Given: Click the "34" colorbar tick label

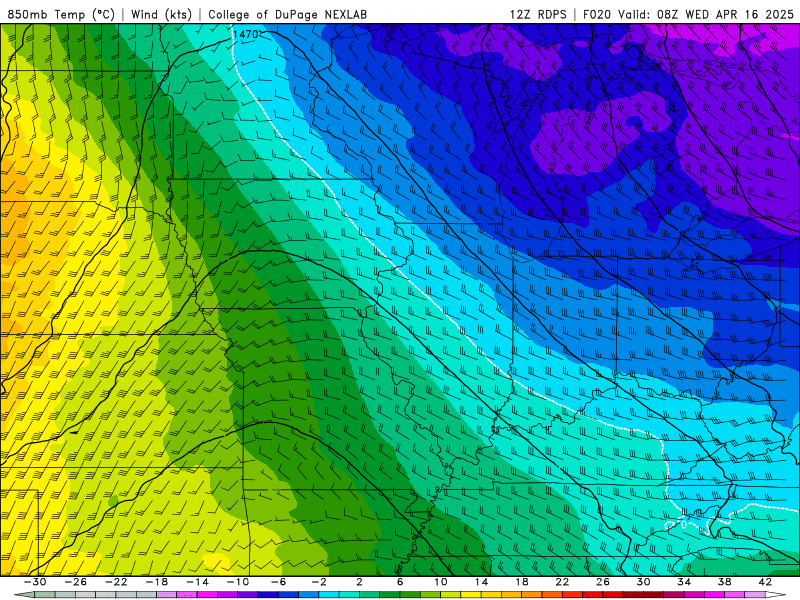Looking at the screenshot, I should click(x=684, y=582).
